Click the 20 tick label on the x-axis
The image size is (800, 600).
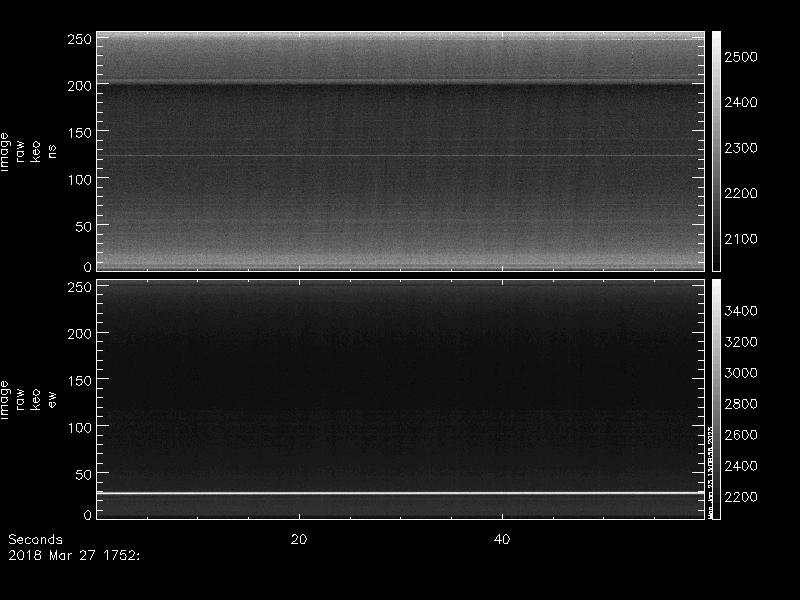click(298, 539)
